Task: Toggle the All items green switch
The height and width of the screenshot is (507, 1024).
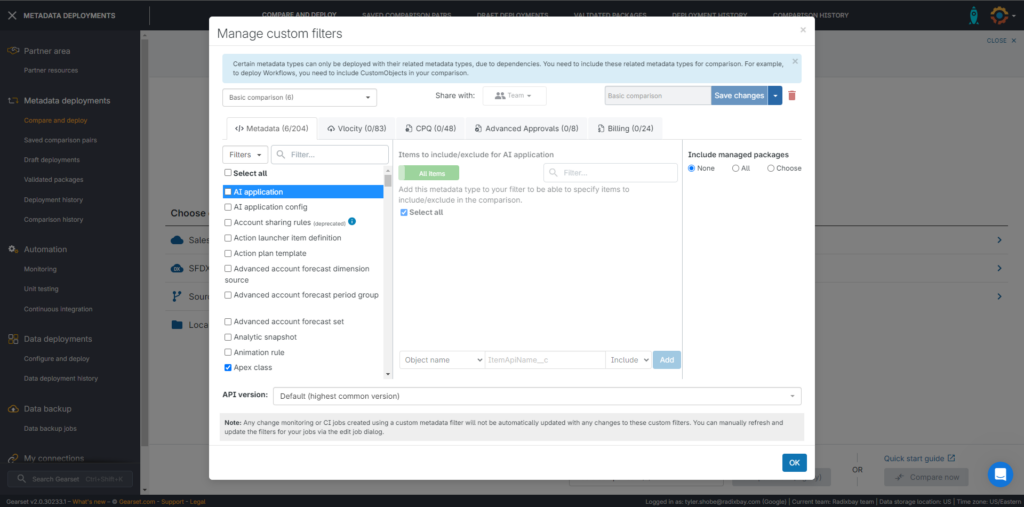Action: [428, 173]
